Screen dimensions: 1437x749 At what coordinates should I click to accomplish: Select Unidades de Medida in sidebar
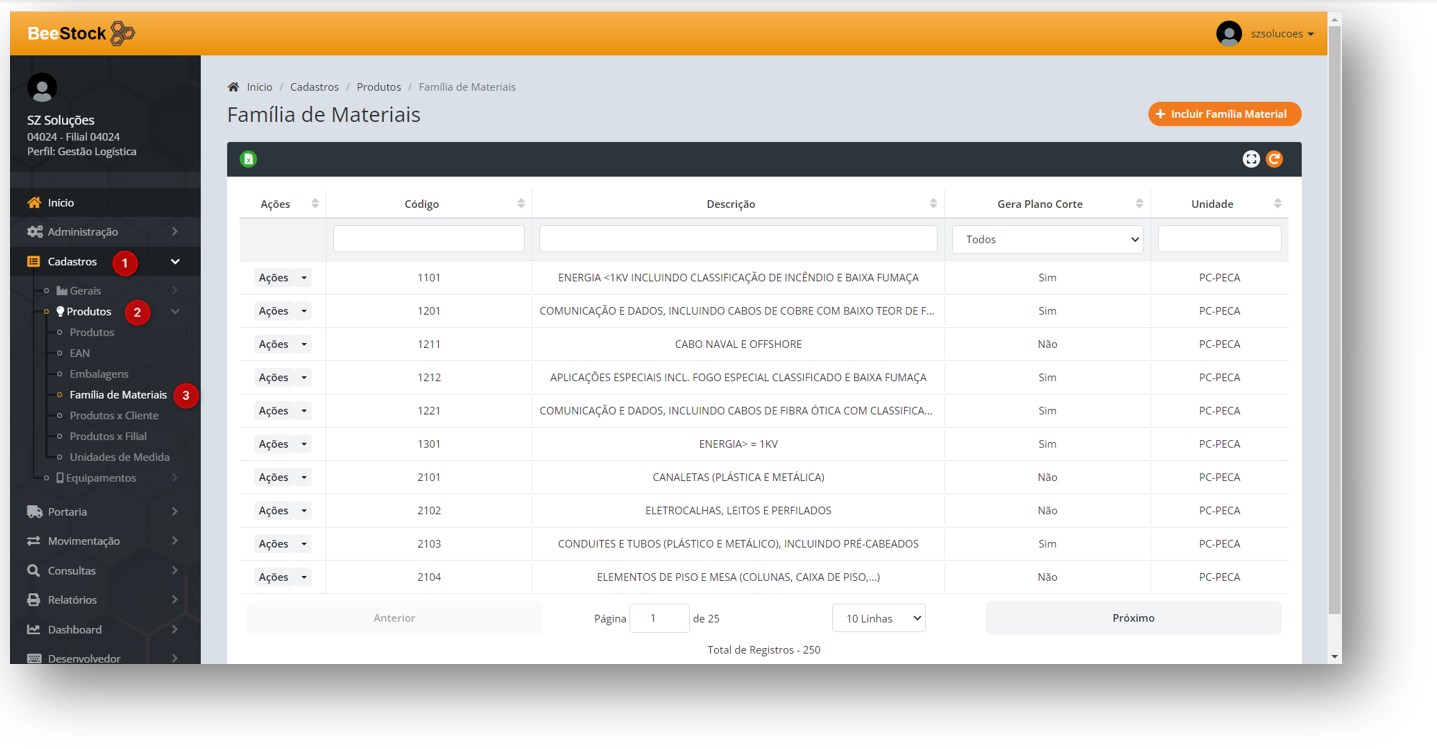coord(119,457)
